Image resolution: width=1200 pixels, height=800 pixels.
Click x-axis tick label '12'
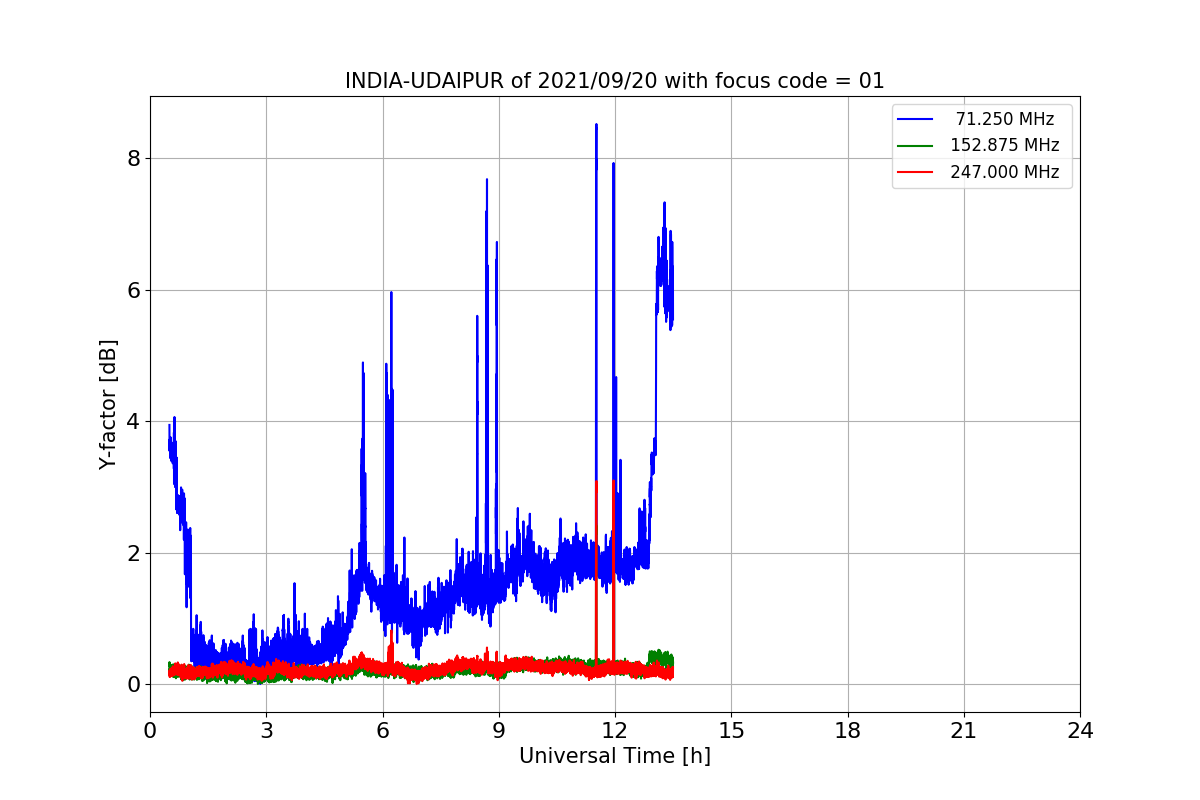[615, 731]
